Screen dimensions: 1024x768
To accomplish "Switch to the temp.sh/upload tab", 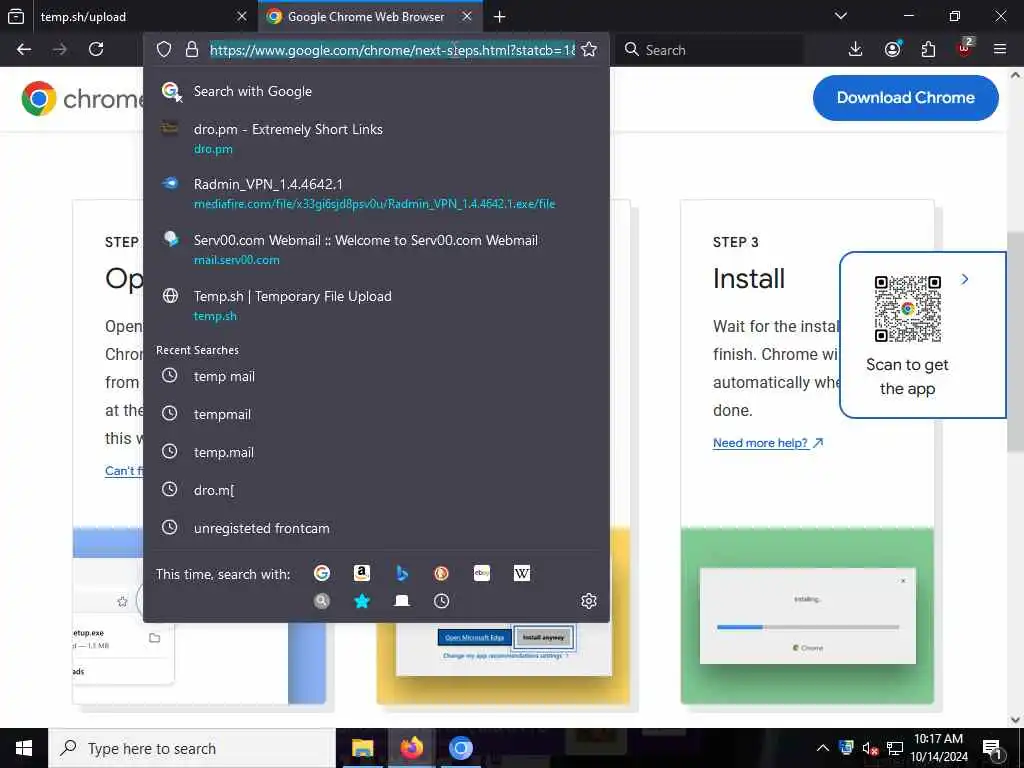I will (x=131, y=16).
